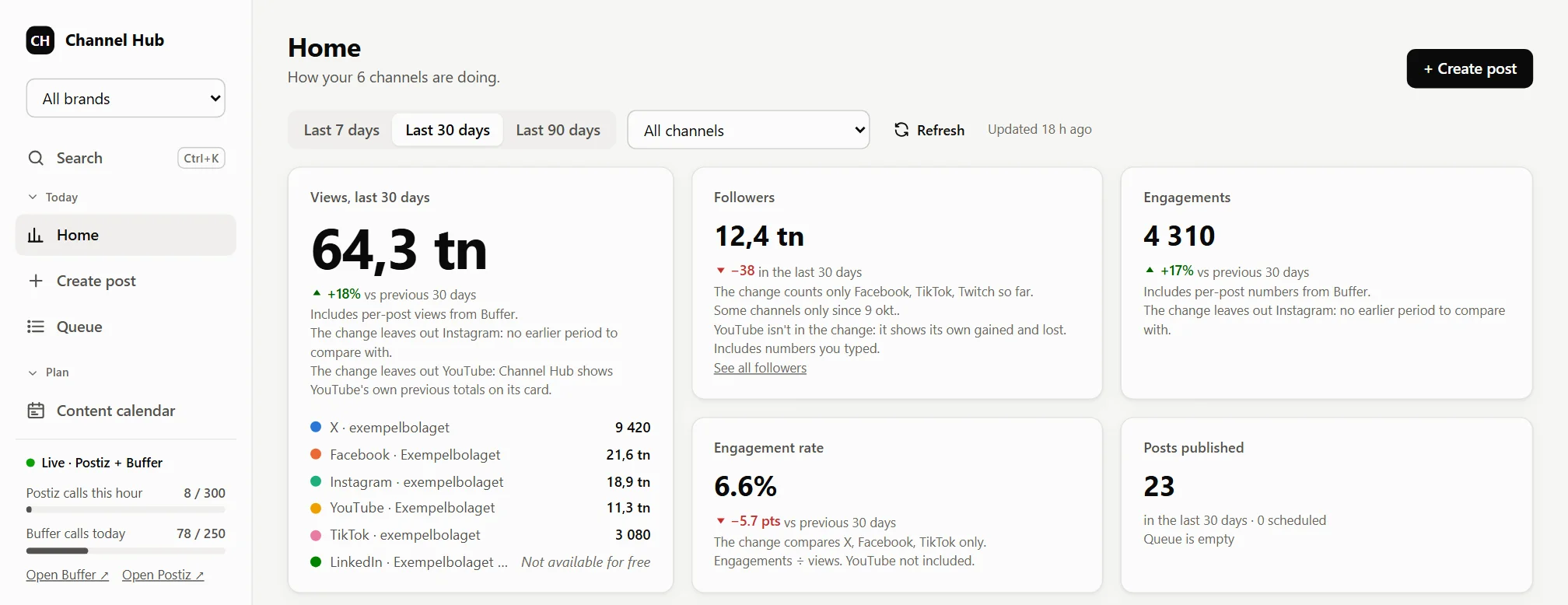The height and width of the screenshot is (605, 1568).
Task: Click the Facebook · Exempelbolaget row label
Action: click(x=415, y=454)
